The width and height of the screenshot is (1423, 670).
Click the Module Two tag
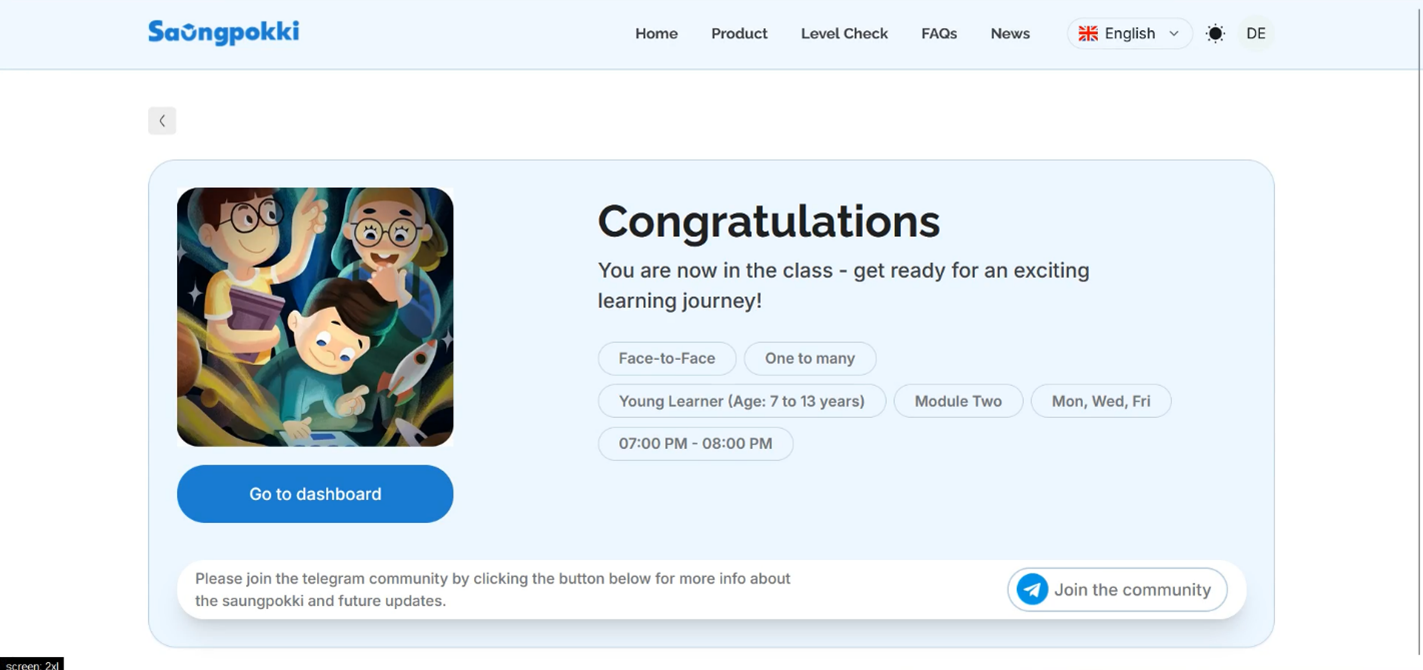(x=958, y=401)
